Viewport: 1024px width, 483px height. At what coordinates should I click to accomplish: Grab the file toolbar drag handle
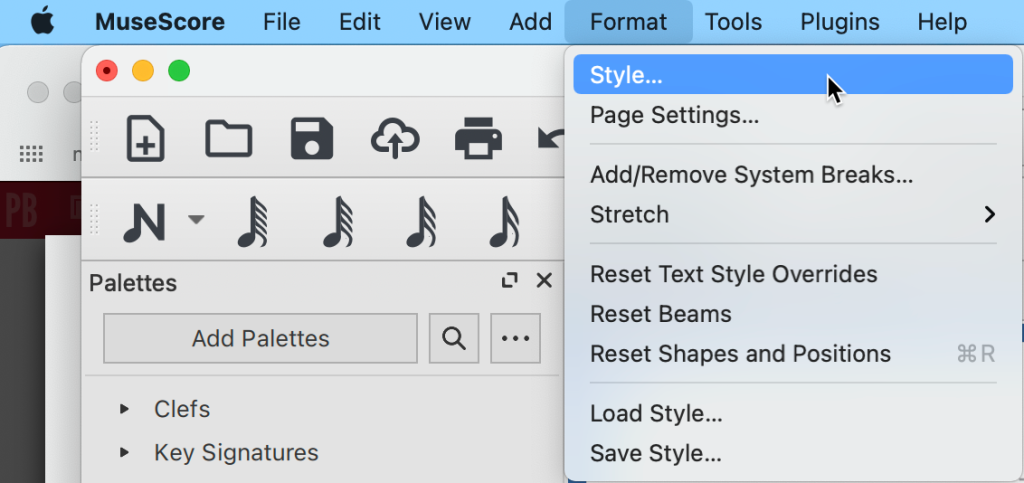tap(94, 136)
